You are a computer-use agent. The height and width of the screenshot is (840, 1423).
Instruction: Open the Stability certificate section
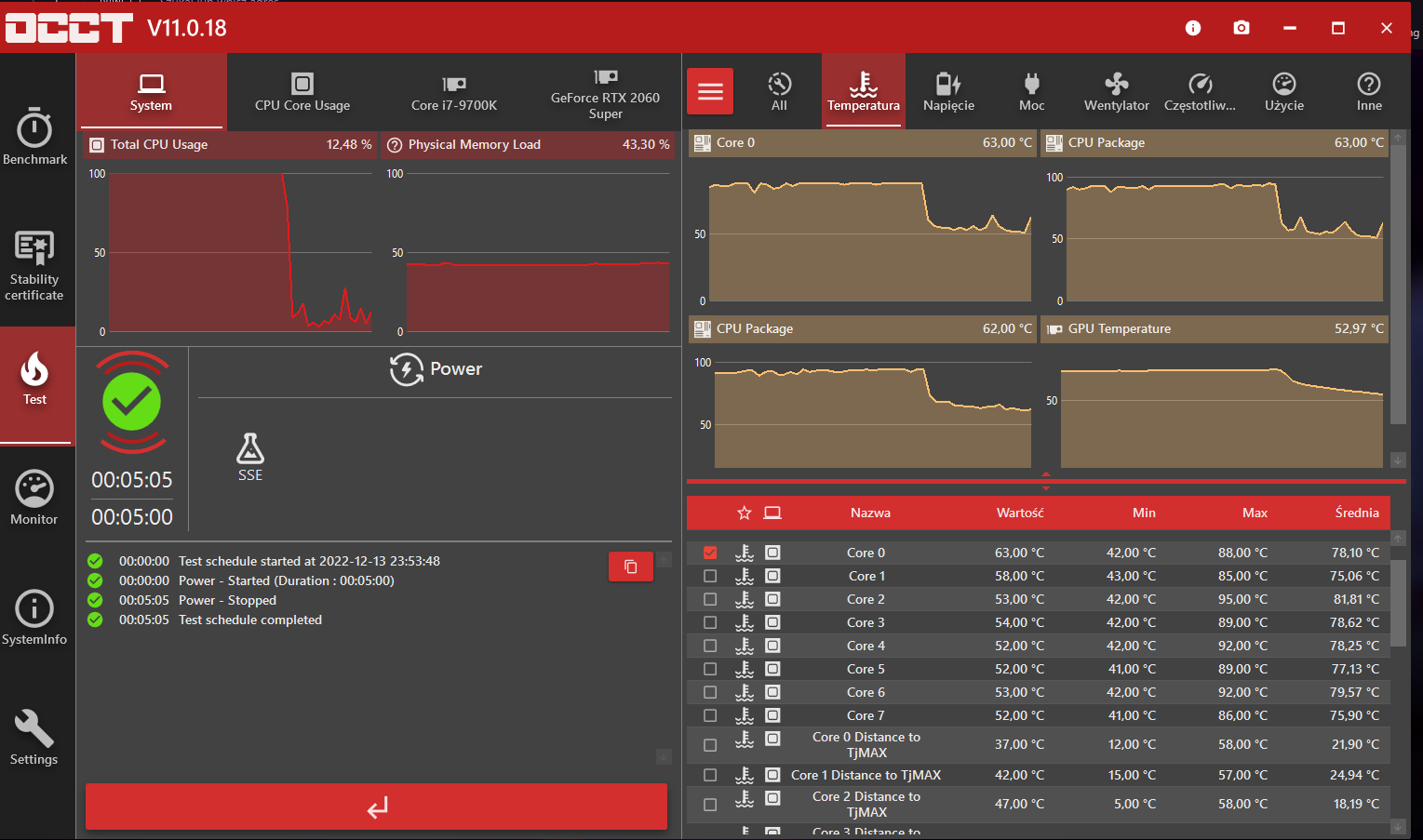(x=34, y=266)
